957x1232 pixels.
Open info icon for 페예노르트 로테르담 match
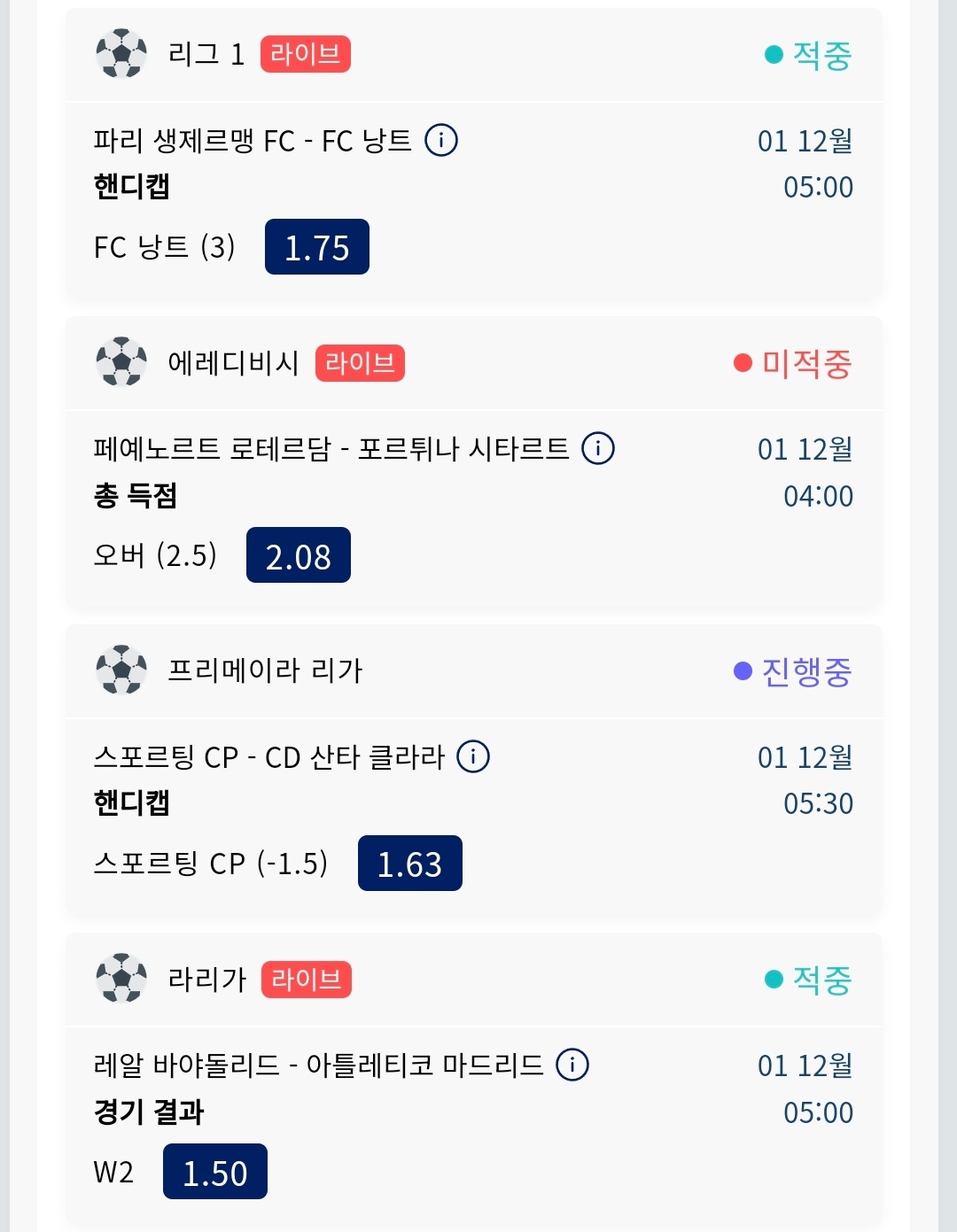[x=598, y=448]
